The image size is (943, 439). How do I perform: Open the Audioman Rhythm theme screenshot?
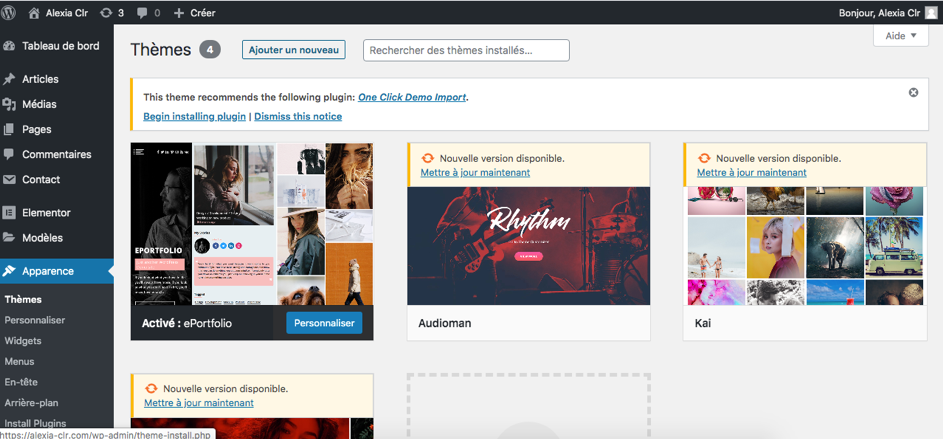[529, 246]
